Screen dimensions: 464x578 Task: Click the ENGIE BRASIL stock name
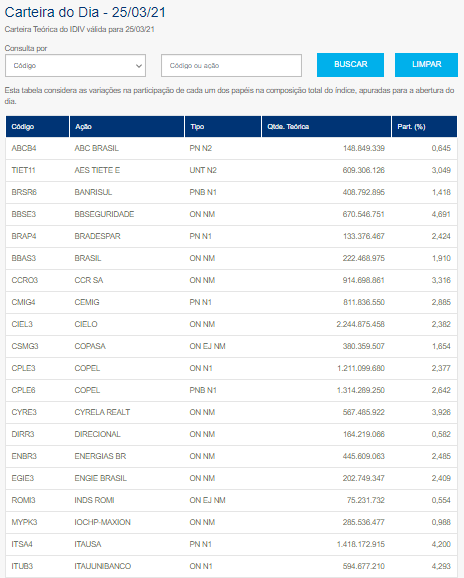pyautogui.click(x=101, y=478)
